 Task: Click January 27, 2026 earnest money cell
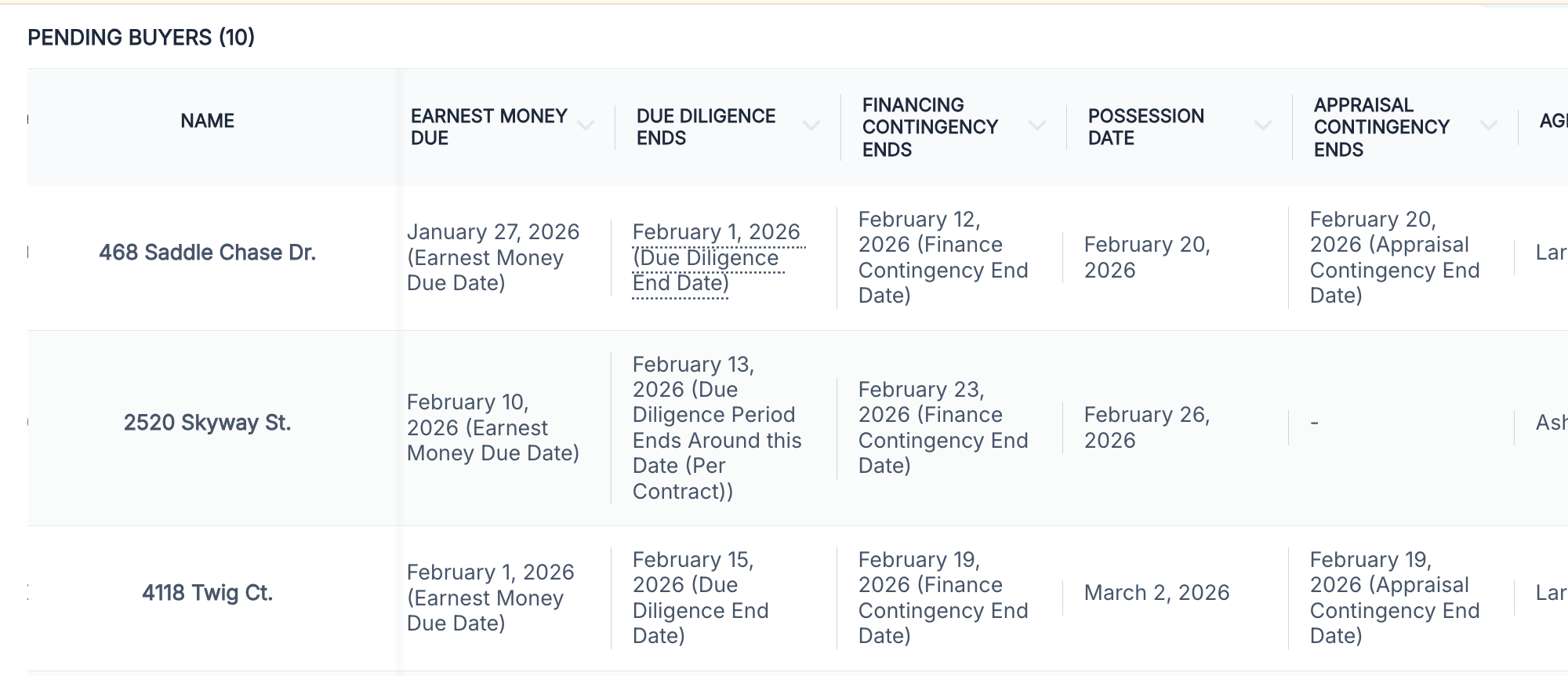(494, 258)
